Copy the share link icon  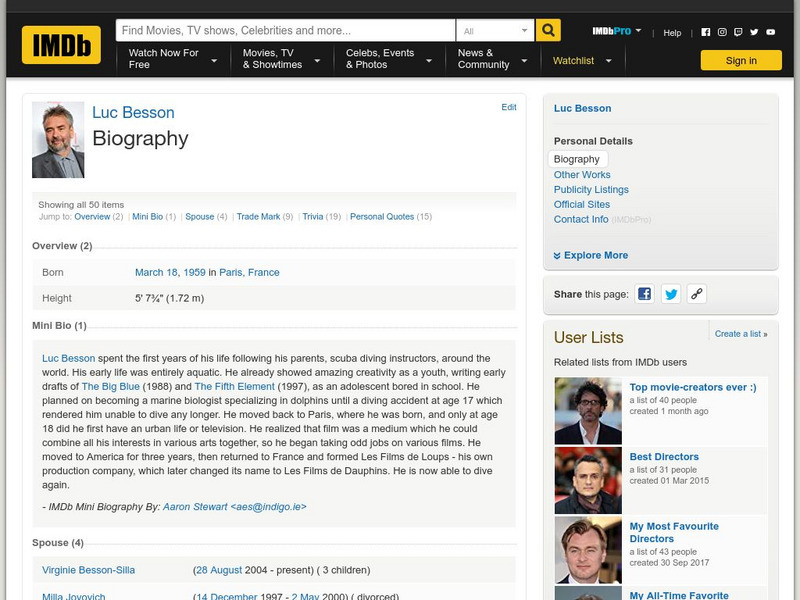tap(697, 294)
